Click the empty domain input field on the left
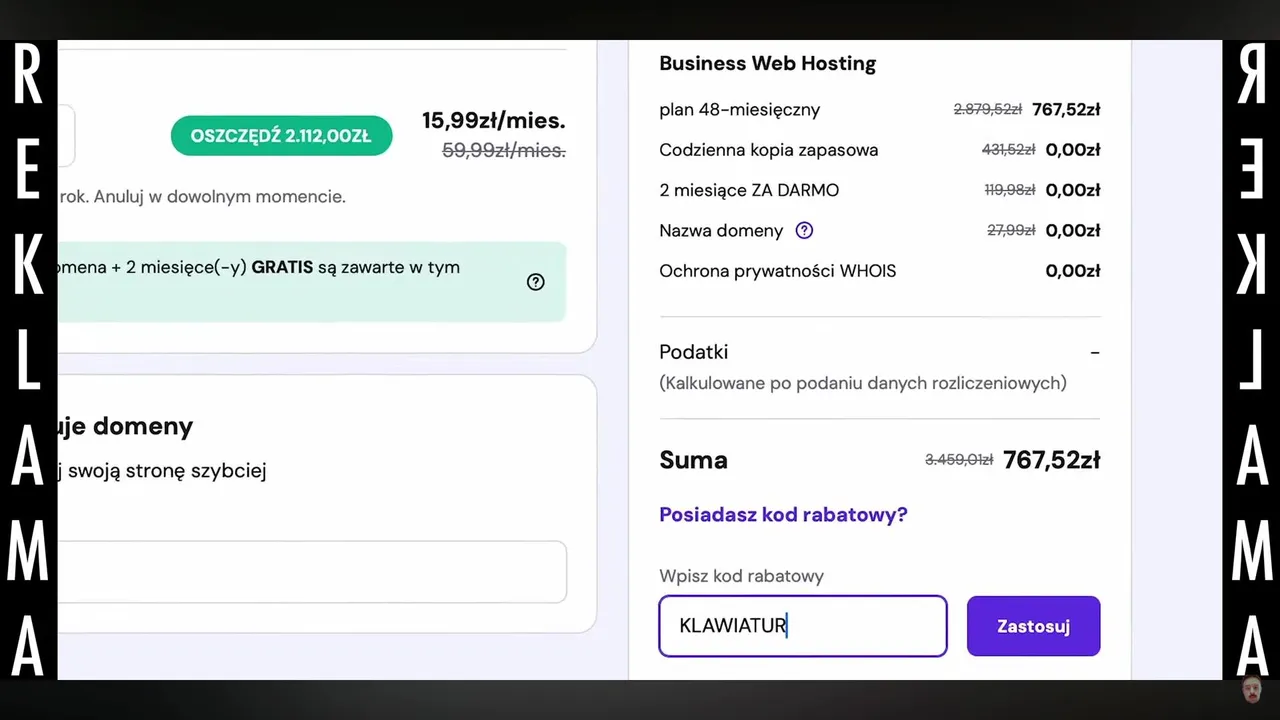 tap(312, 572)
